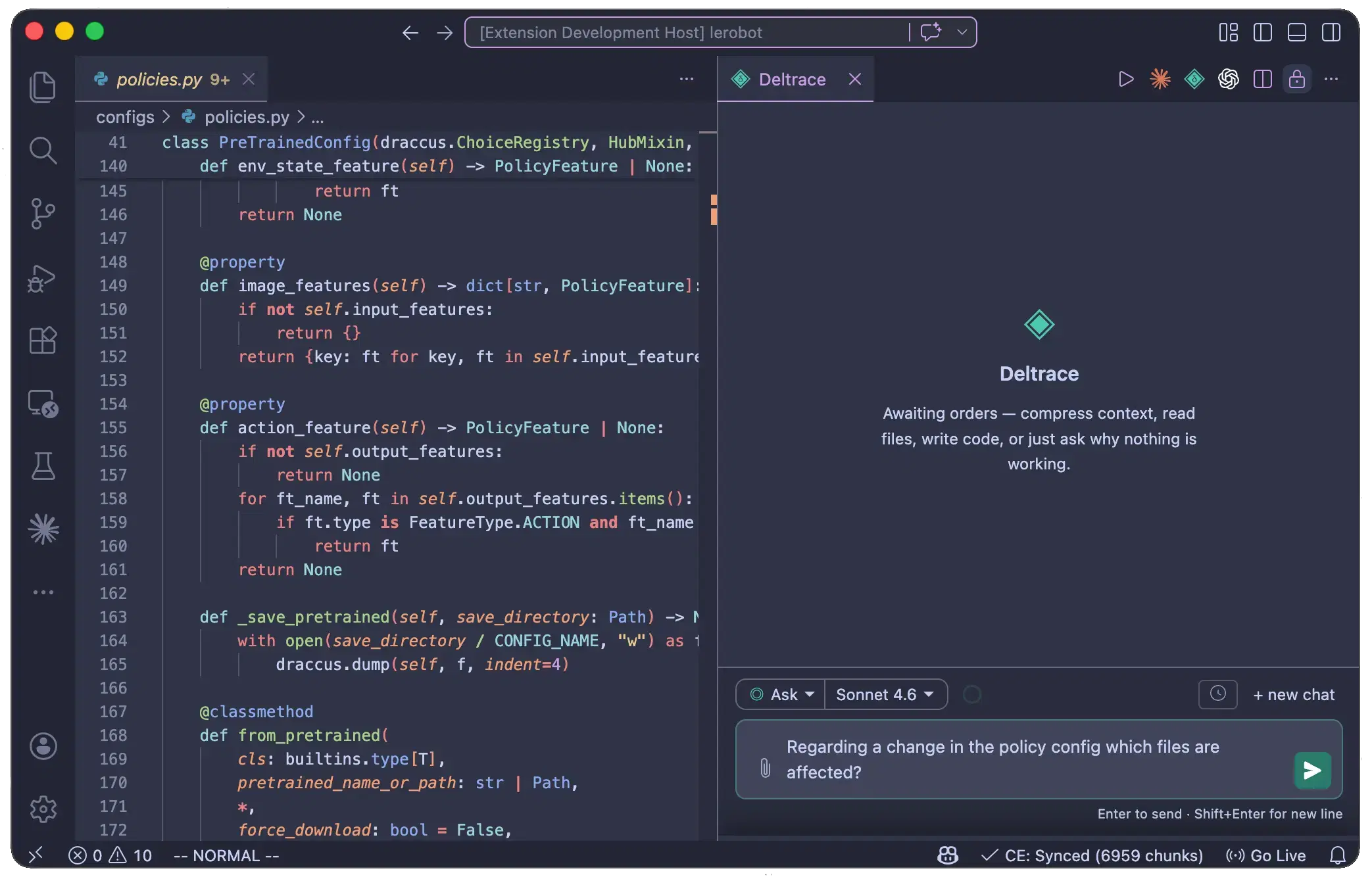Open the Sonnet 4.6 model dropdown

[885, 695]
